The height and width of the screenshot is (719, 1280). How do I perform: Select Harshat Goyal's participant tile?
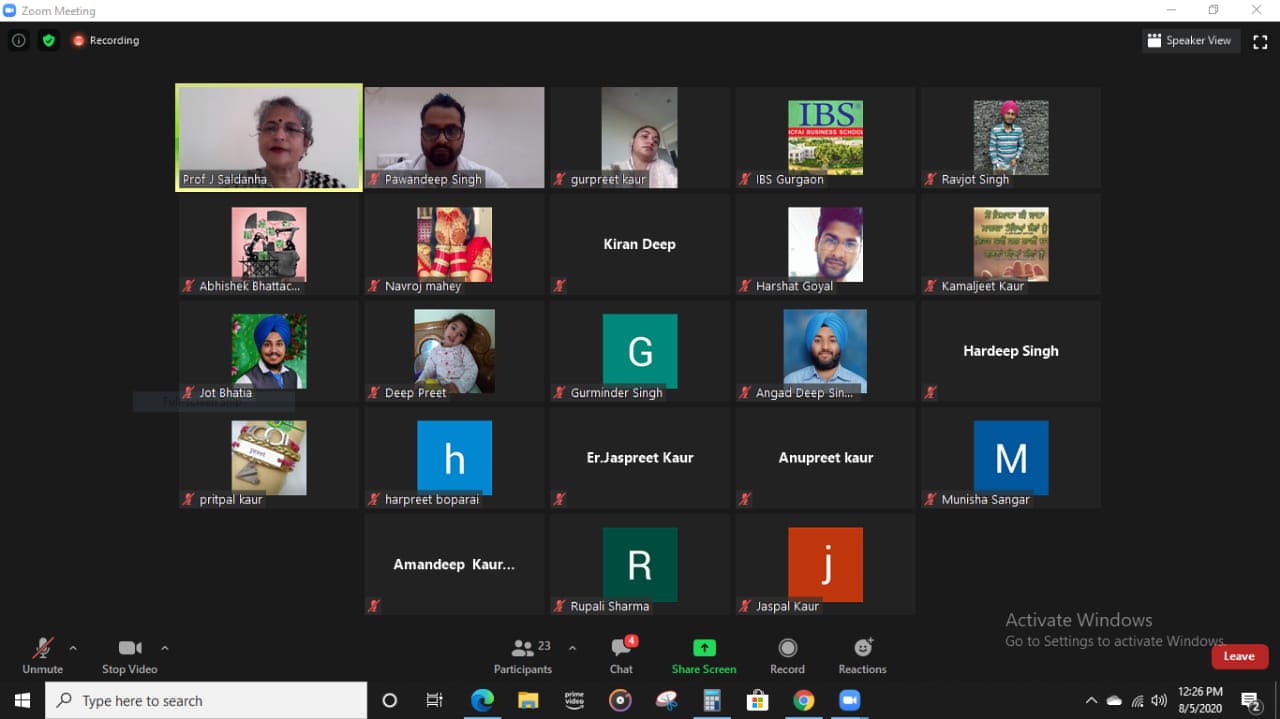tap(826, 244)
